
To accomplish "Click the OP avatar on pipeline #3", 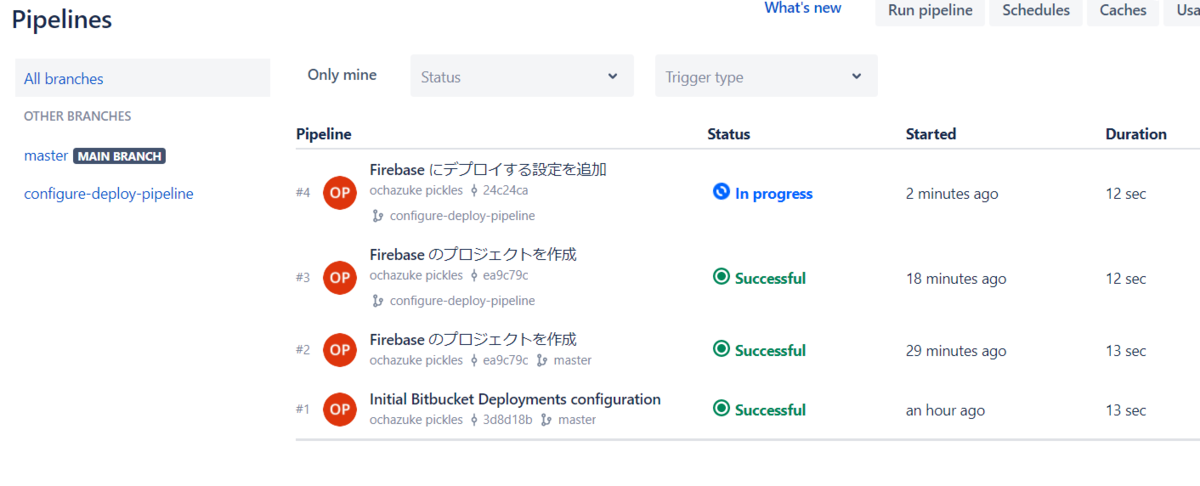I will [x=340, y=277].
